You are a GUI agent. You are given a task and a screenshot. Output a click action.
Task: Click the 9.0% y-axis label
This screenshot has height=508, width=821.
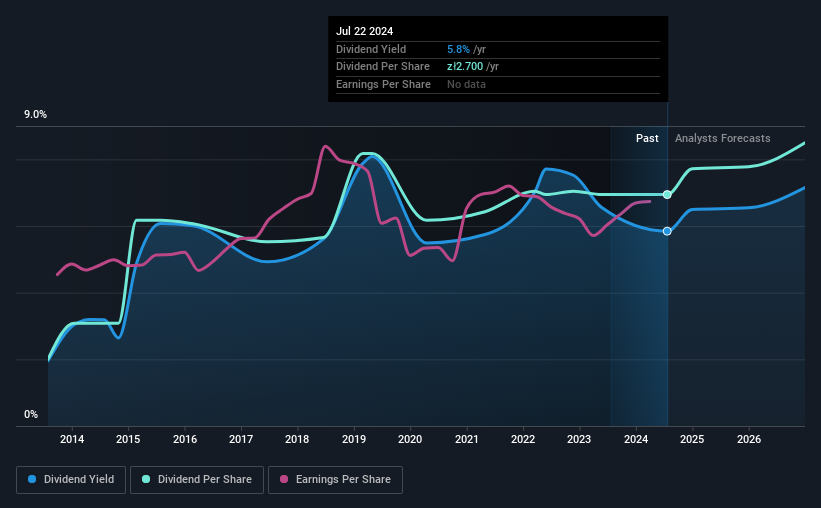pyautogui.click(x=35, y=115)
